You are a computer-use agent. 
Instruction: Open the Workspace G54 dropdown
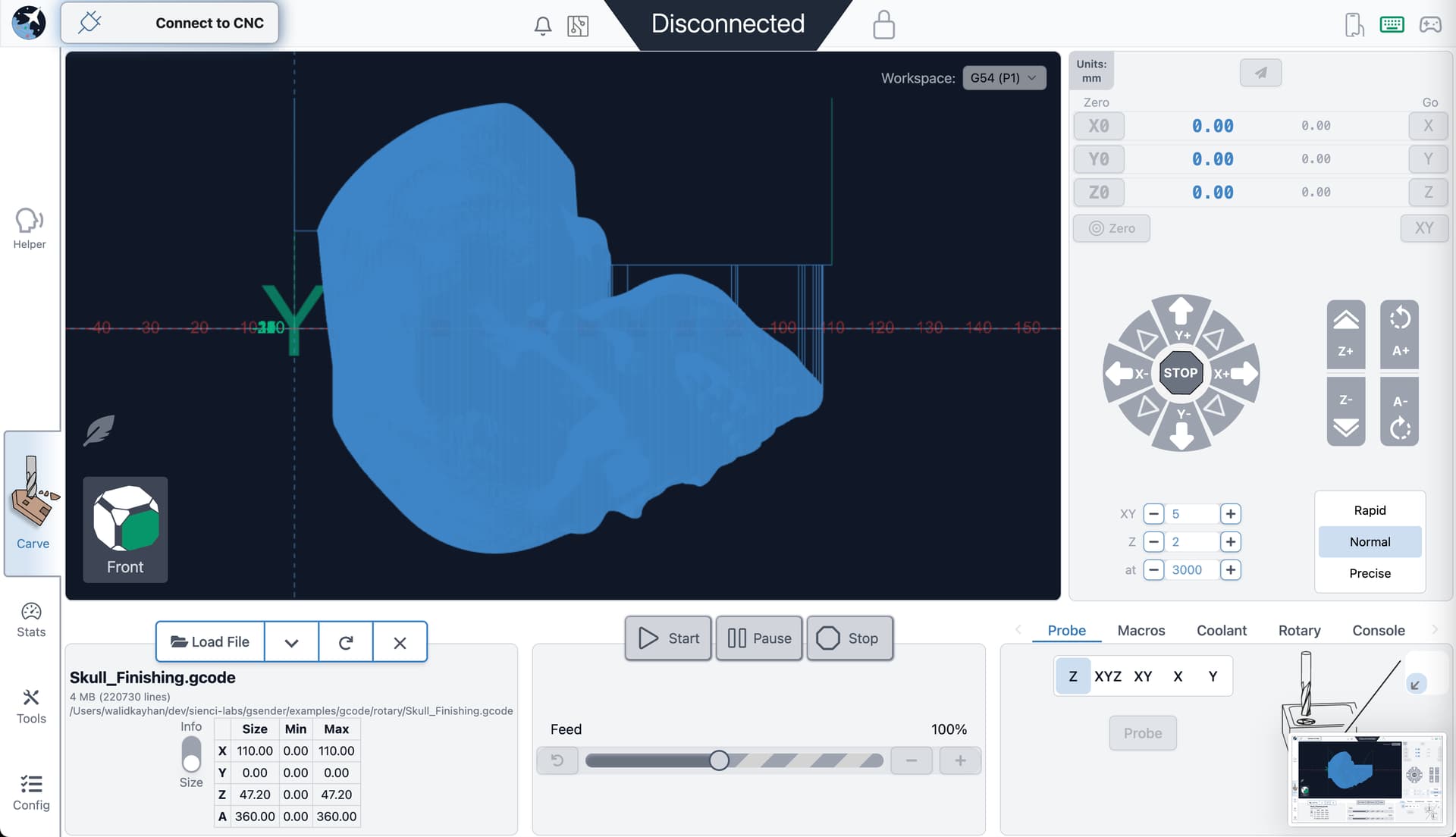coord(1004,78)
